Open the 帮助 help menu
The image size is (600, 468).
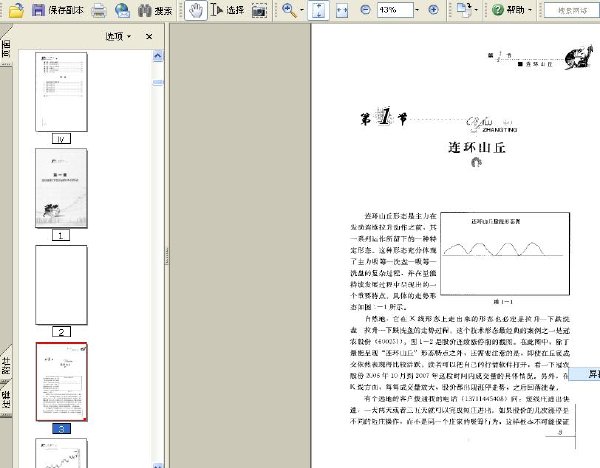(x=511, y=10)
